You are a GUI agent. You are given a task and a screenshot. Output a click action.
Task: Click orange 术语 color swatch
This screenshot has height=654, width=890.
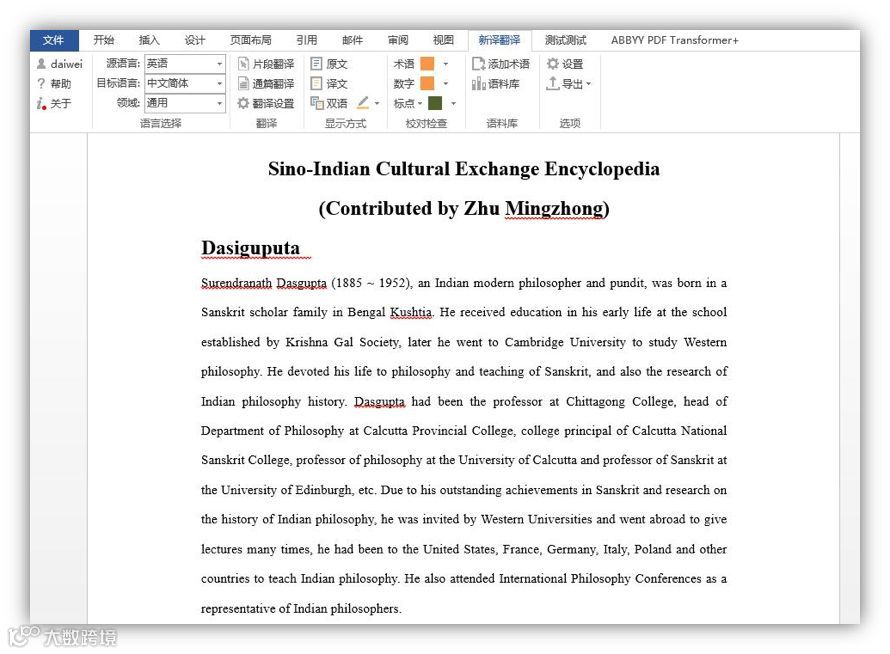click(427, 64)
